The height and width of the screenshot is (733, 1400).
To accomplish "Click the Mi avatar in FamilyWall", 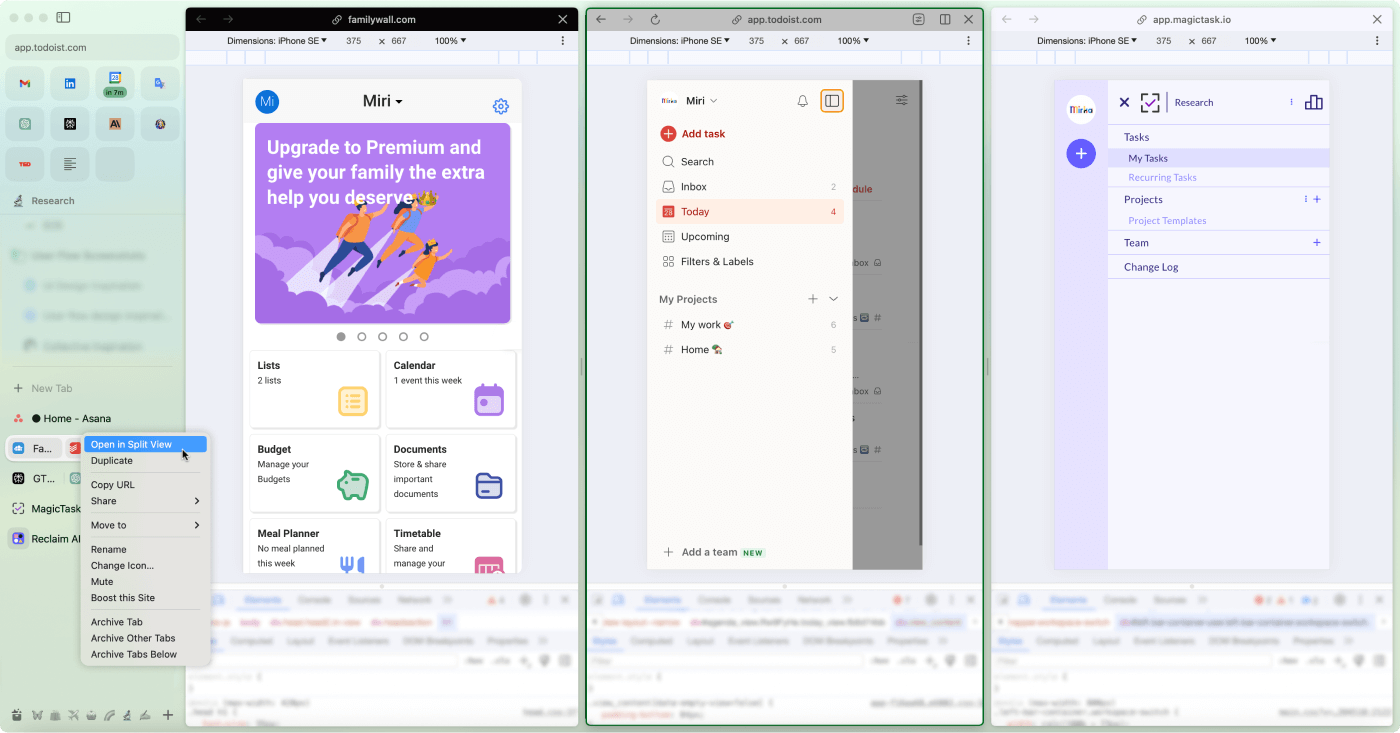I will pos(267,101).
